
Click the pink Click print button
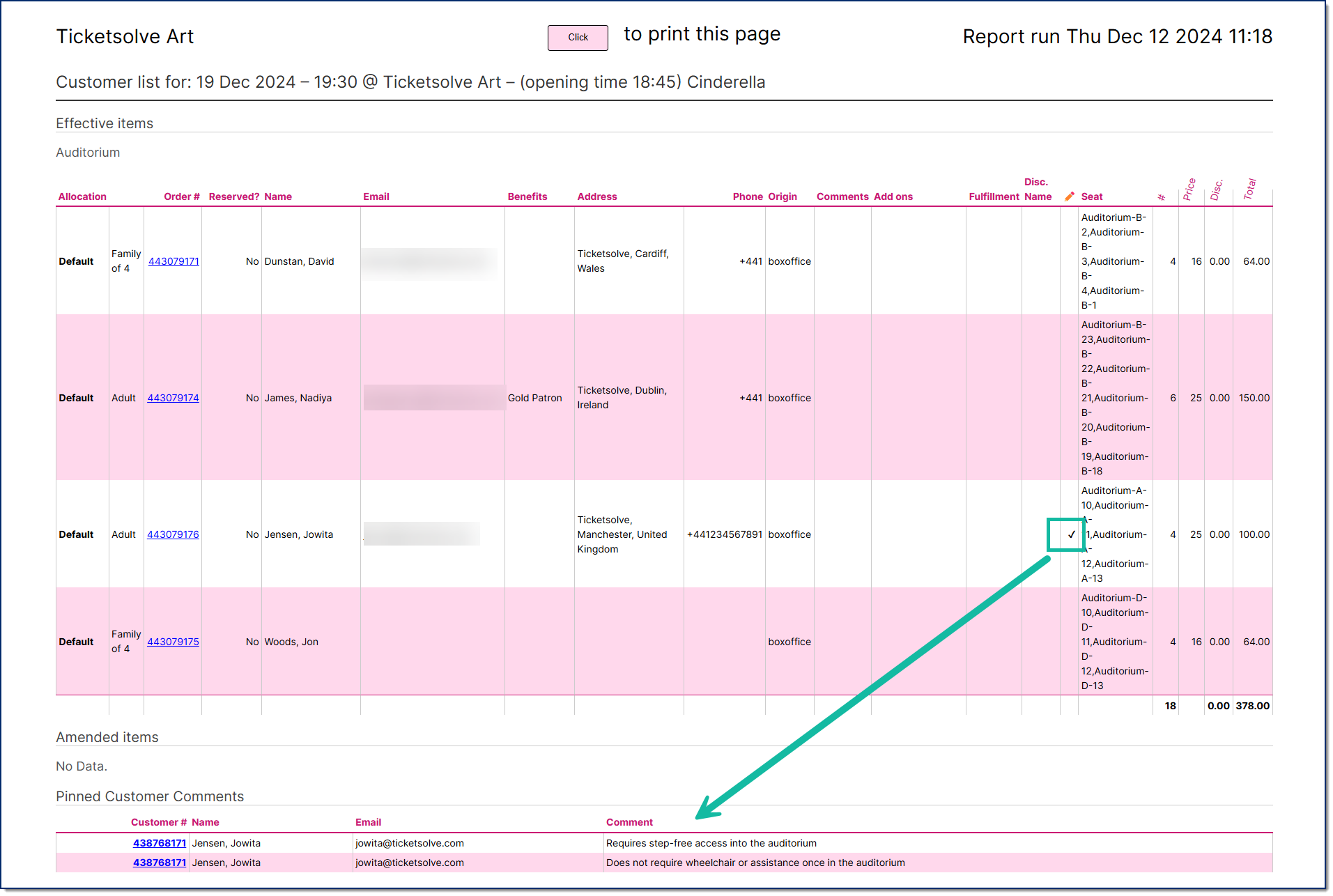click(577, 38)
